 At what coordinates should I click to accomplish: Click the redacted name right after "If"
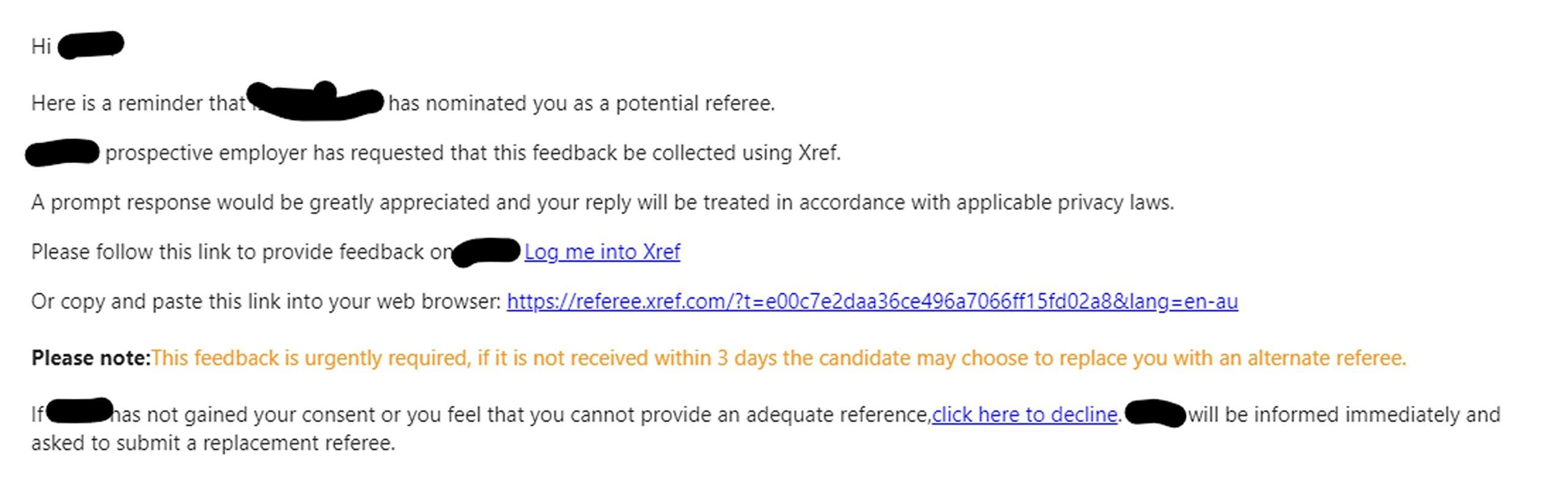[80, 411]
